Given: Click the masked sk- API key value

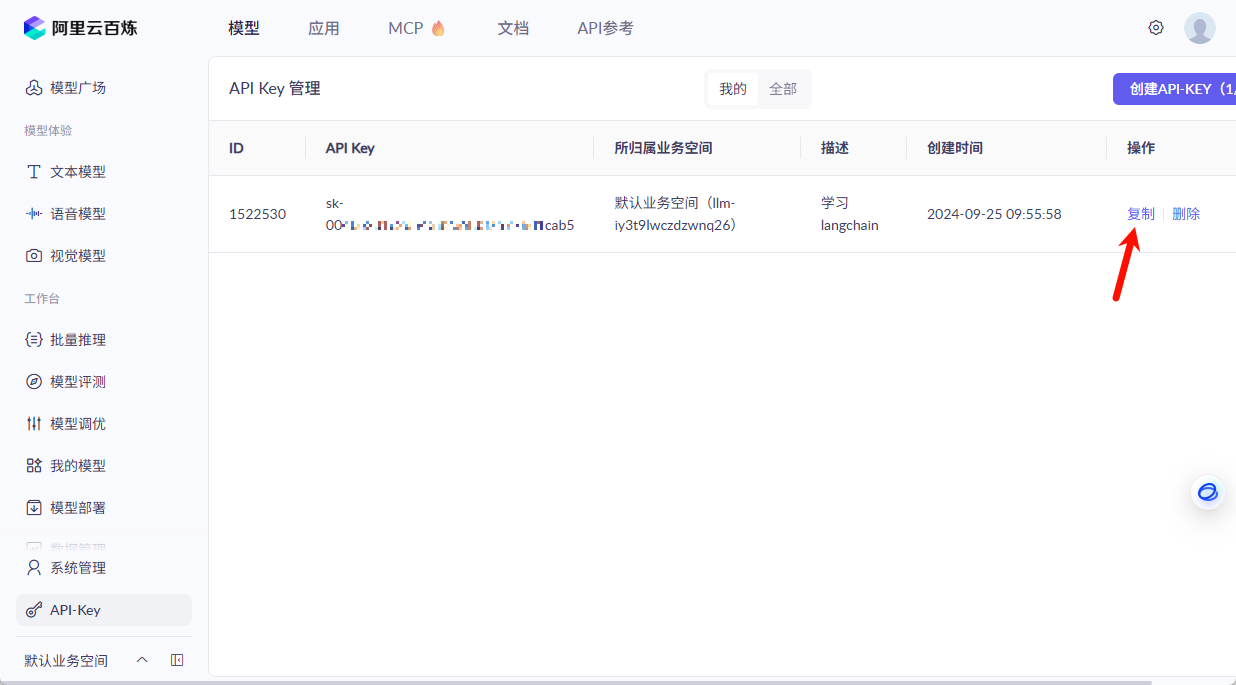Looking at the screenshot, I should [450, 214].
